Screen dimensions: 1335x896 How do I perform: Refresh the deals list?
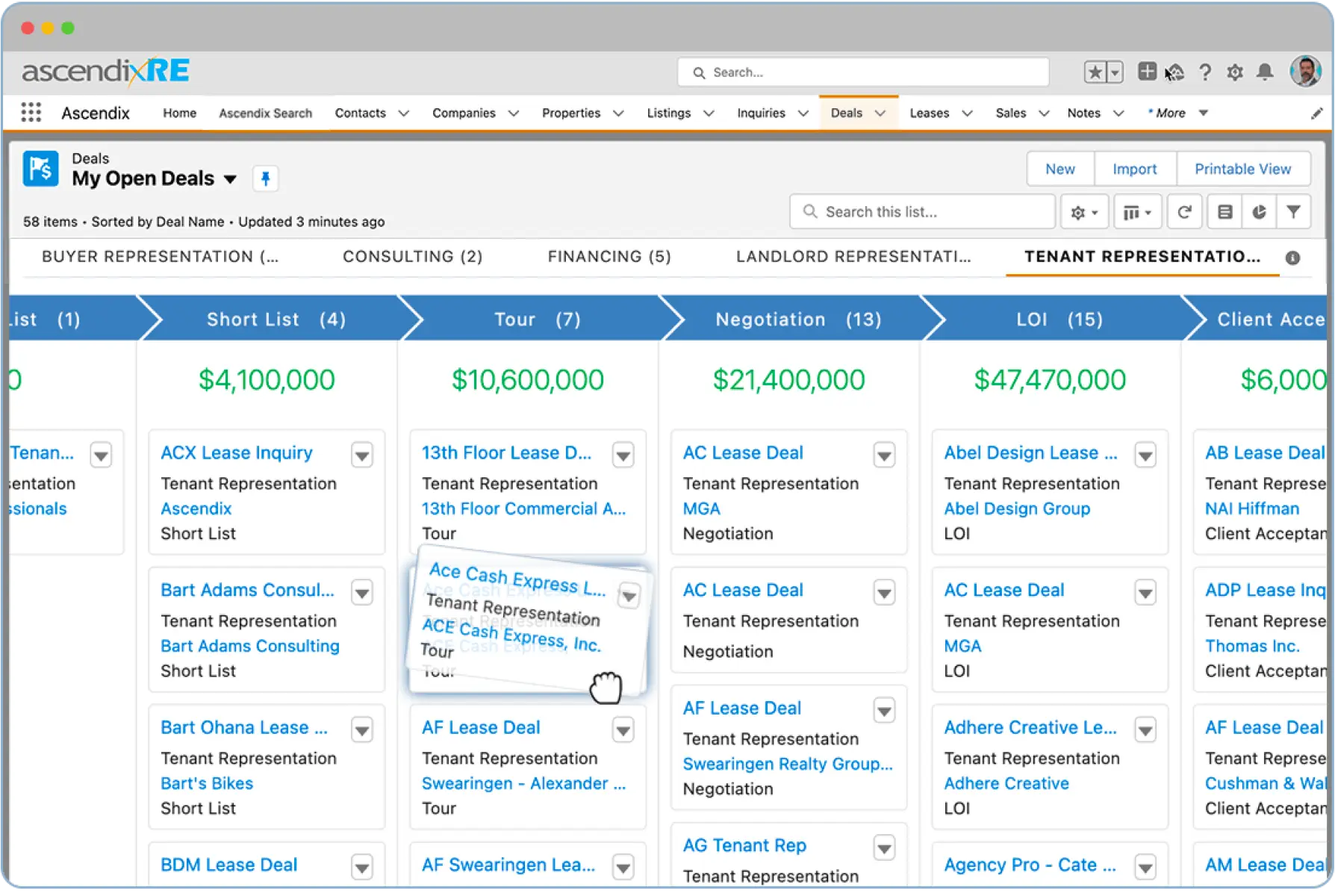pyautogui.click(x=1184, y=213)
